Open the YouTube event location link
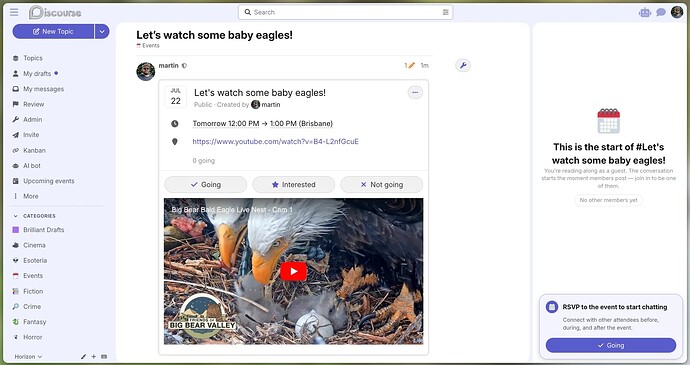Viewport: 690px width, 365px height. (x=275, y=141)
